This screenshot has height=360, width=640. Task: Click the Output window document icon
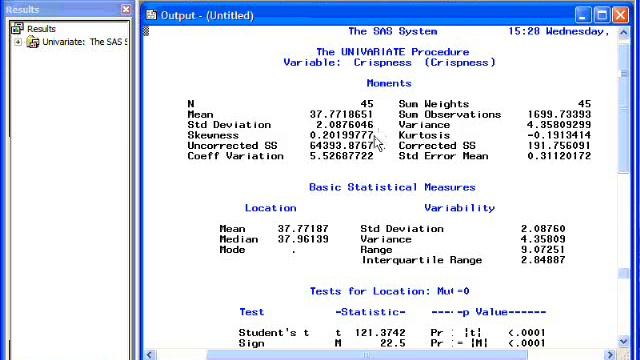click(x=151, y=15)
